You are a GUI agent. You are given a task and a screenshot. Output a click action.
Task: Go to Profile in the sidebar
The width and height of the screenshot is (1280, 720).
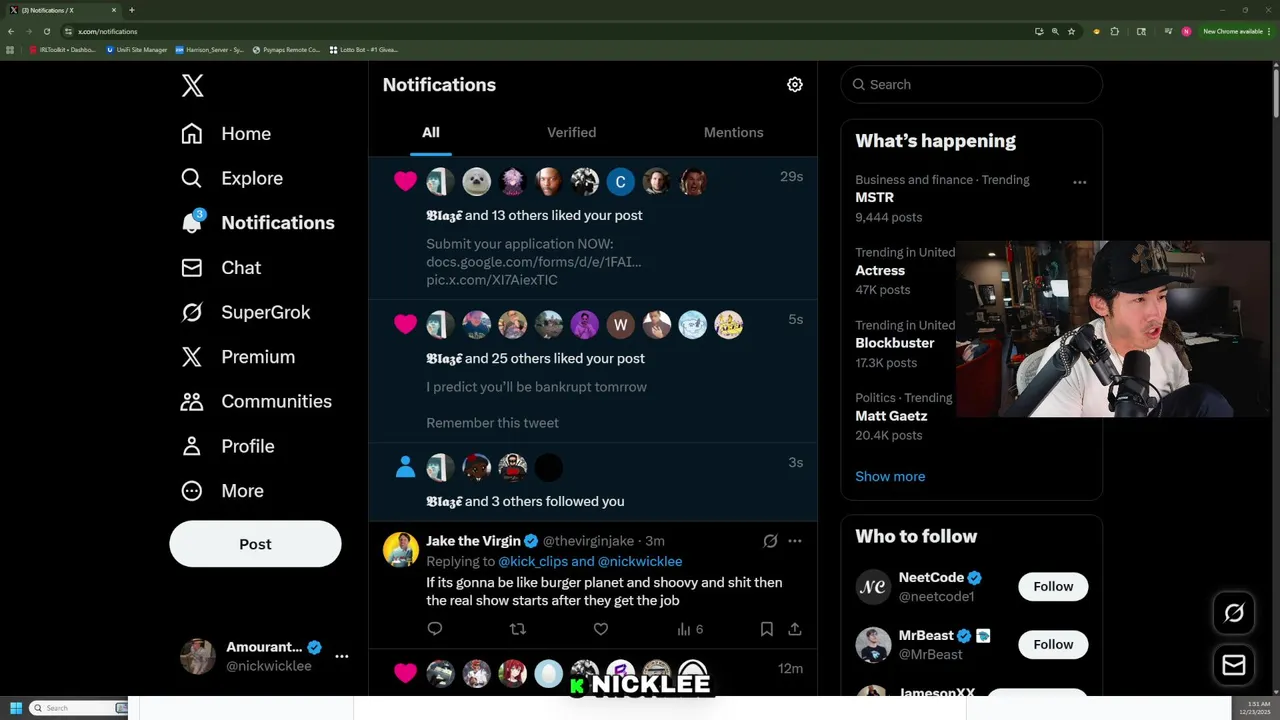coord(227,446)
